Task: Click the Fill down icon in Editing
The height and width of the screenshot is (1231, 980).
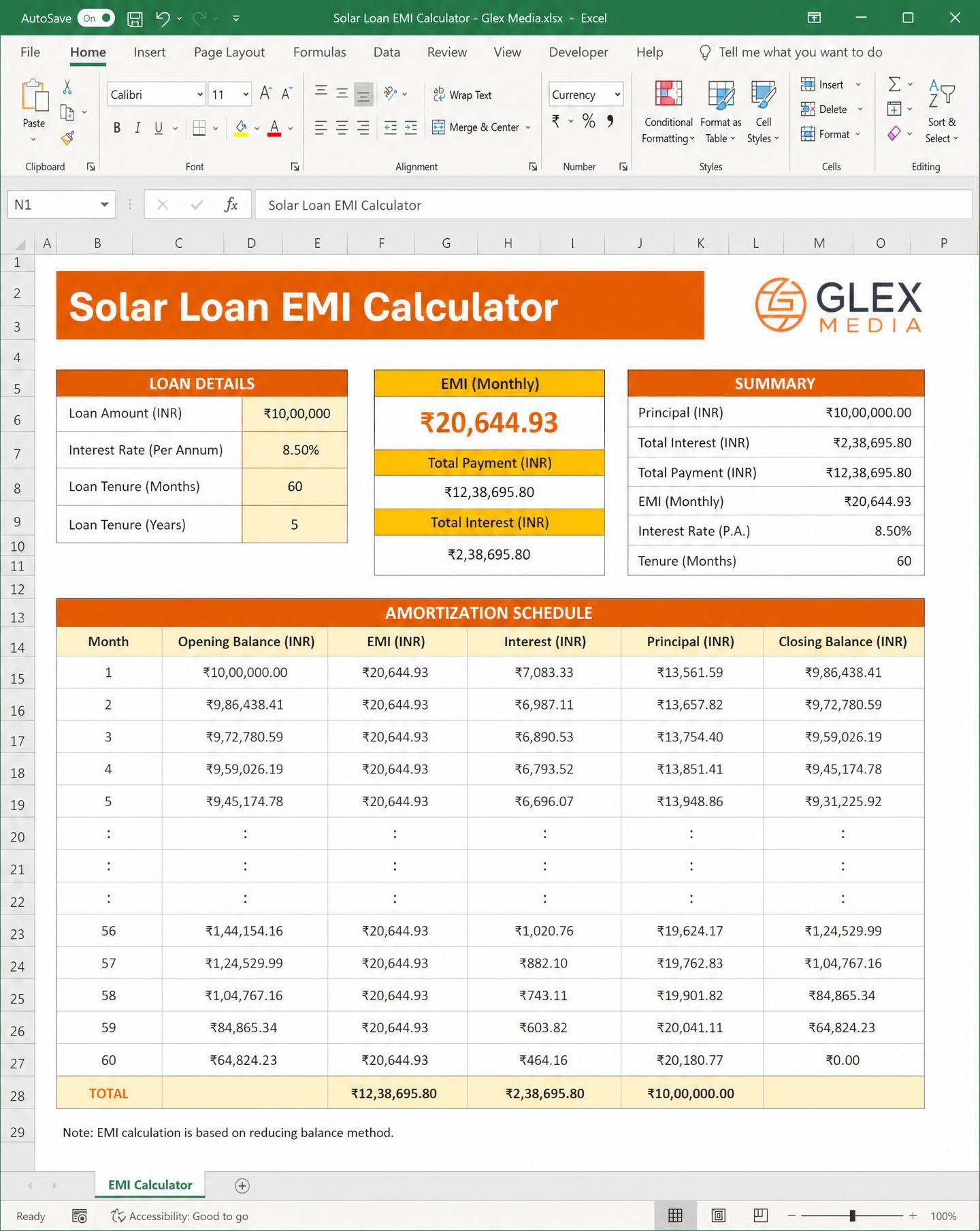Action: (x=894, y=109)
